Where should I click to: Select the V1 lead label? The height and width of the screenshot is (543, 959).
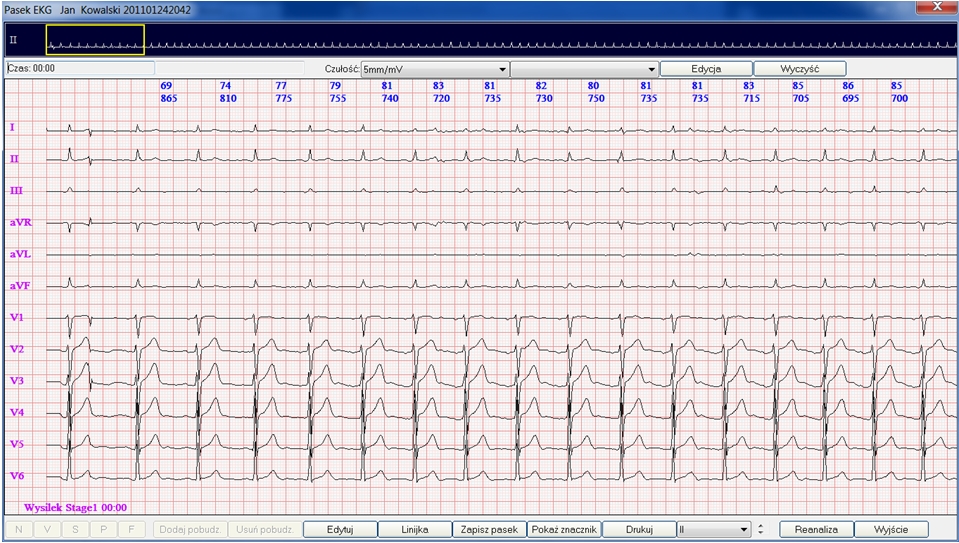pos(17,317)
